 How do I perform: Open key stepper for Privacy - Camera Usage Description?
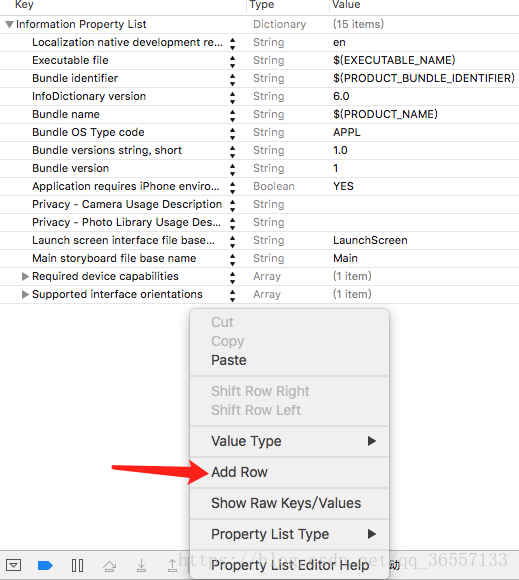tap(232, 205)
